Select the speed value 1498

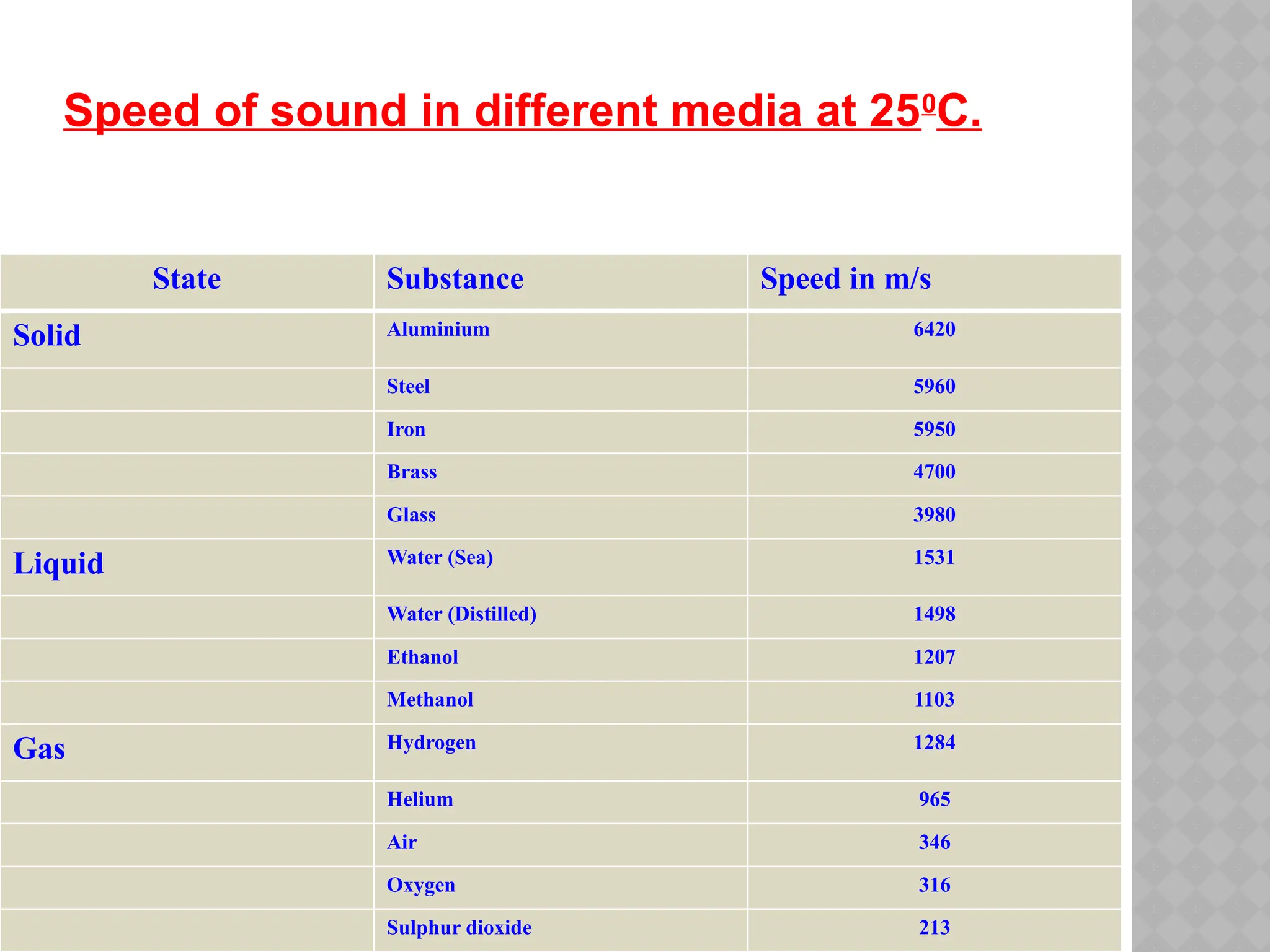click(934, 614)
